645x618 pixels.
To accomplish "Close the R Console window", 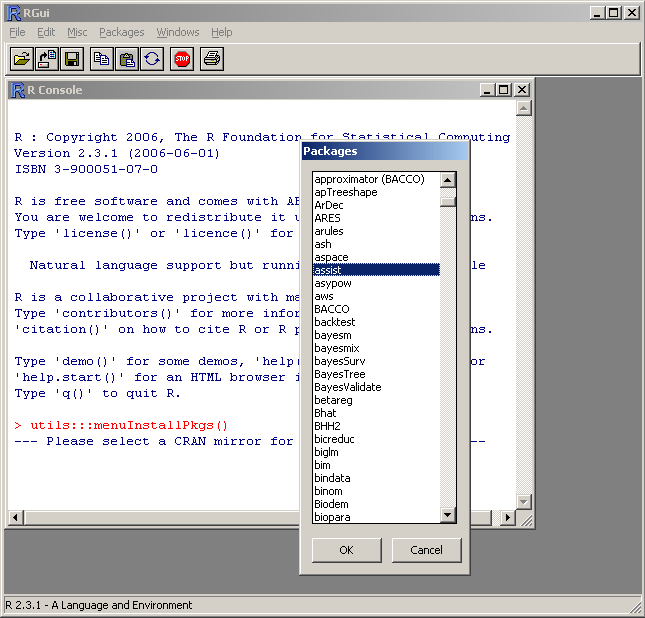I will (x=522, y=90).
